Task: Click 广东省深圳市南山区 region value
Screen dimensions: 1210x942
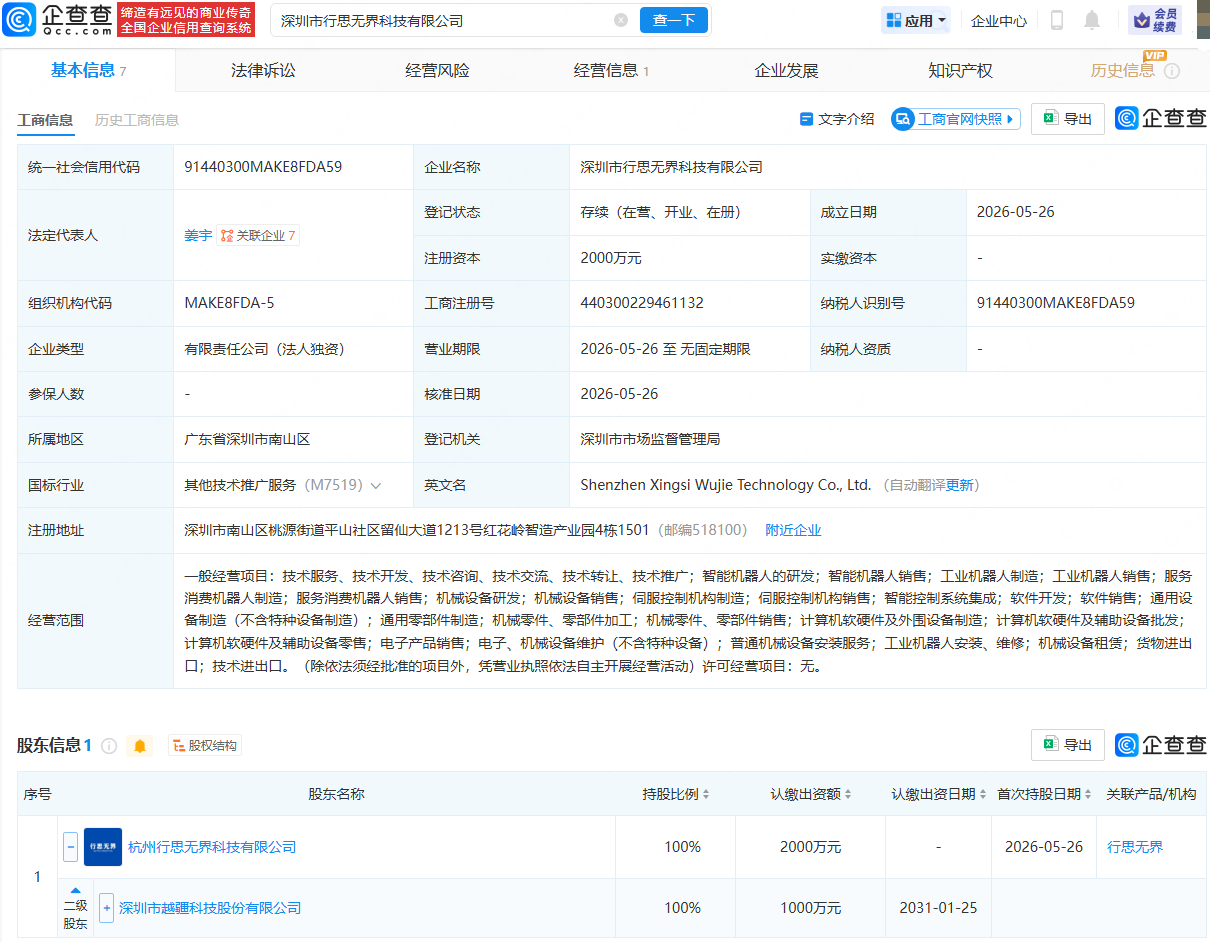Action: point(248,439)
